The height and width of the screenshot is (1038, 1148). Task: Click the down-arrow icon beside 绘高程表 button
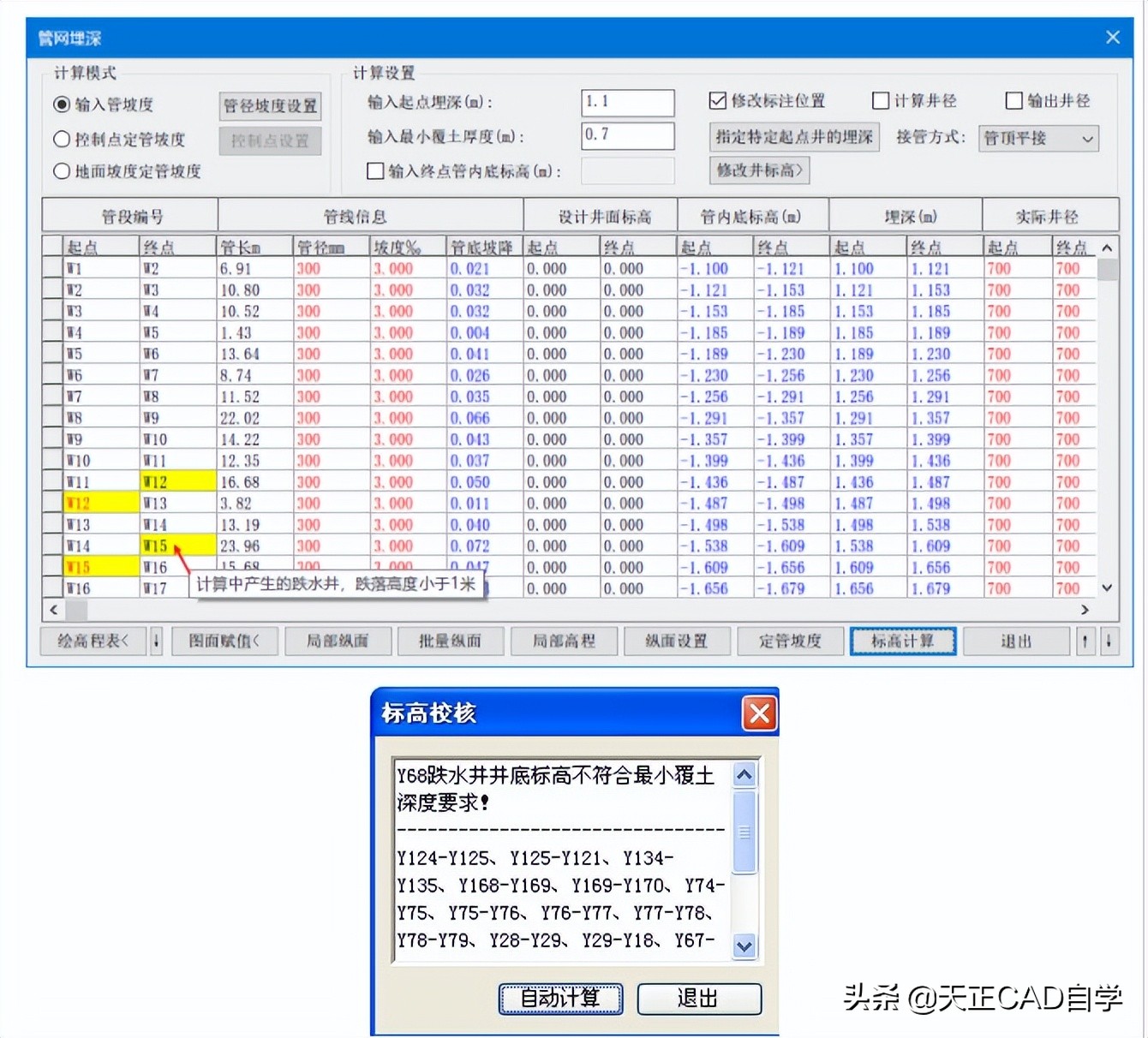point(155,641)
